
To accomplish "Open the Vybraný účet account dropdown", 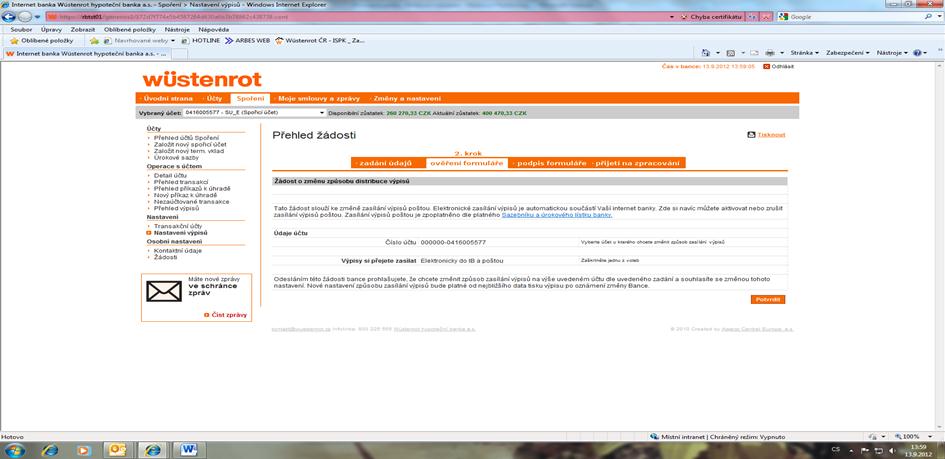I will [254, 113].
